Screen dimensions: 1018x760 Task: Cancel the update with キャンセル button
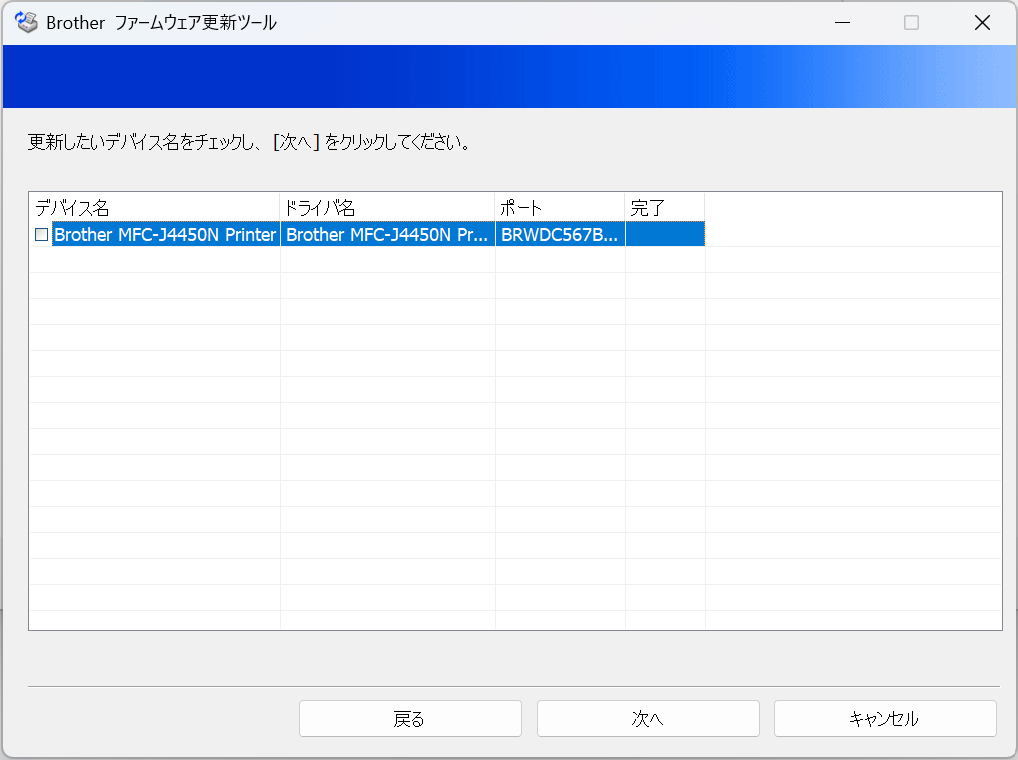pos(885,718)
